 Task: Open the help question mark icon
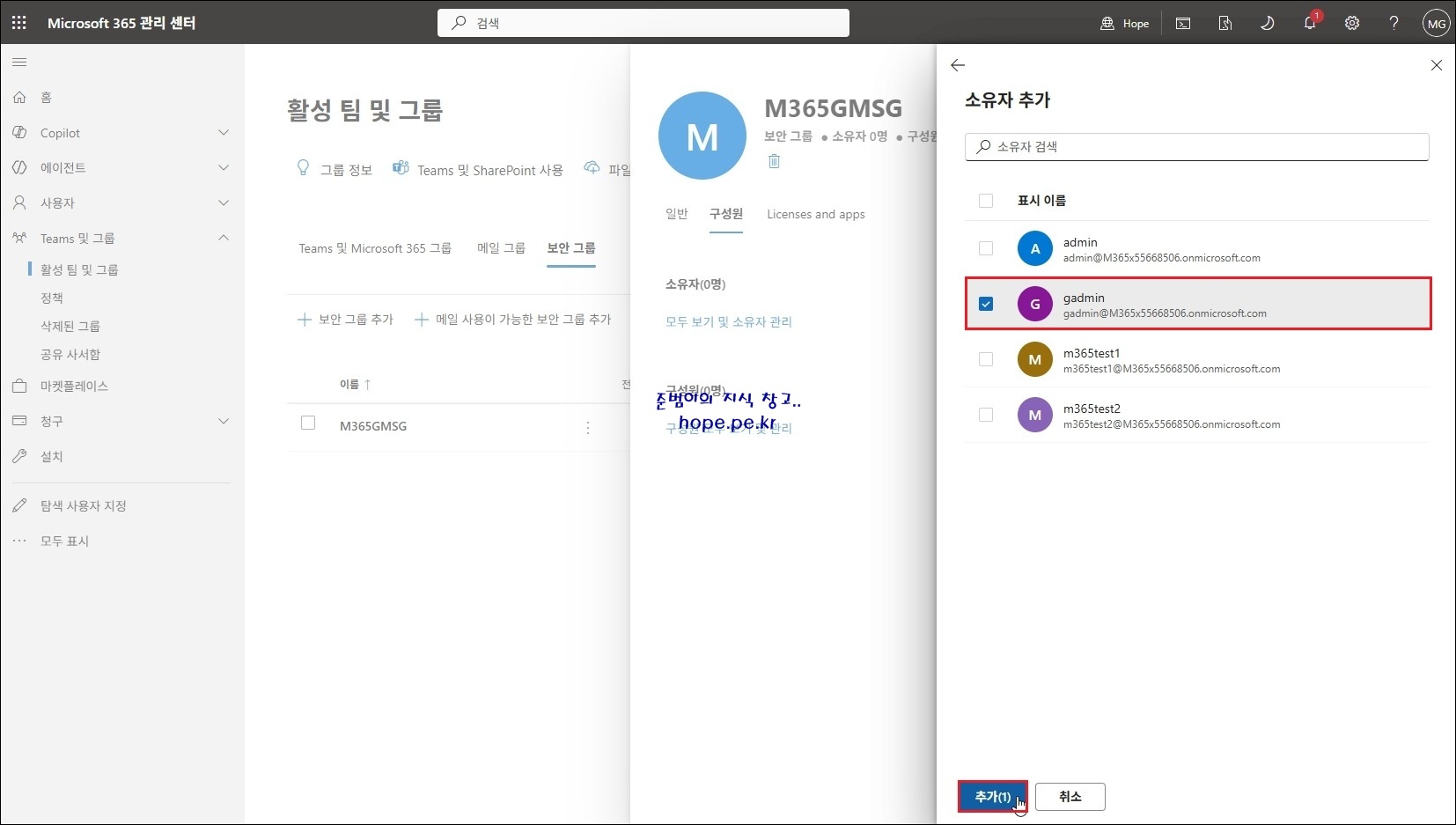(x=1393, y=23)
